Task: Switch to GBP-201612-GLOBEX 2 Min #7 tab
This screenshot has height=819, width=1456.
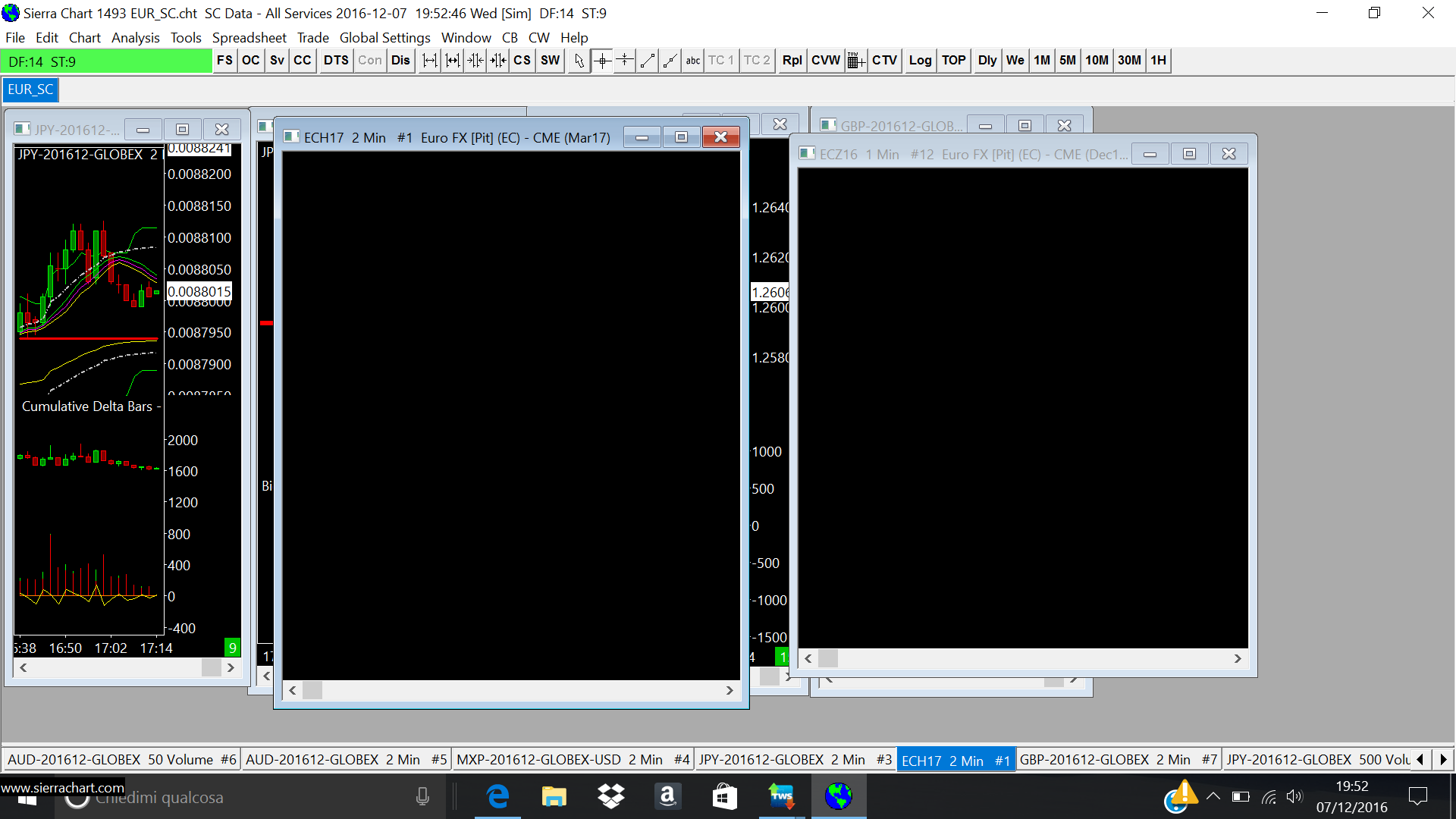Action: pos(1118,760)
